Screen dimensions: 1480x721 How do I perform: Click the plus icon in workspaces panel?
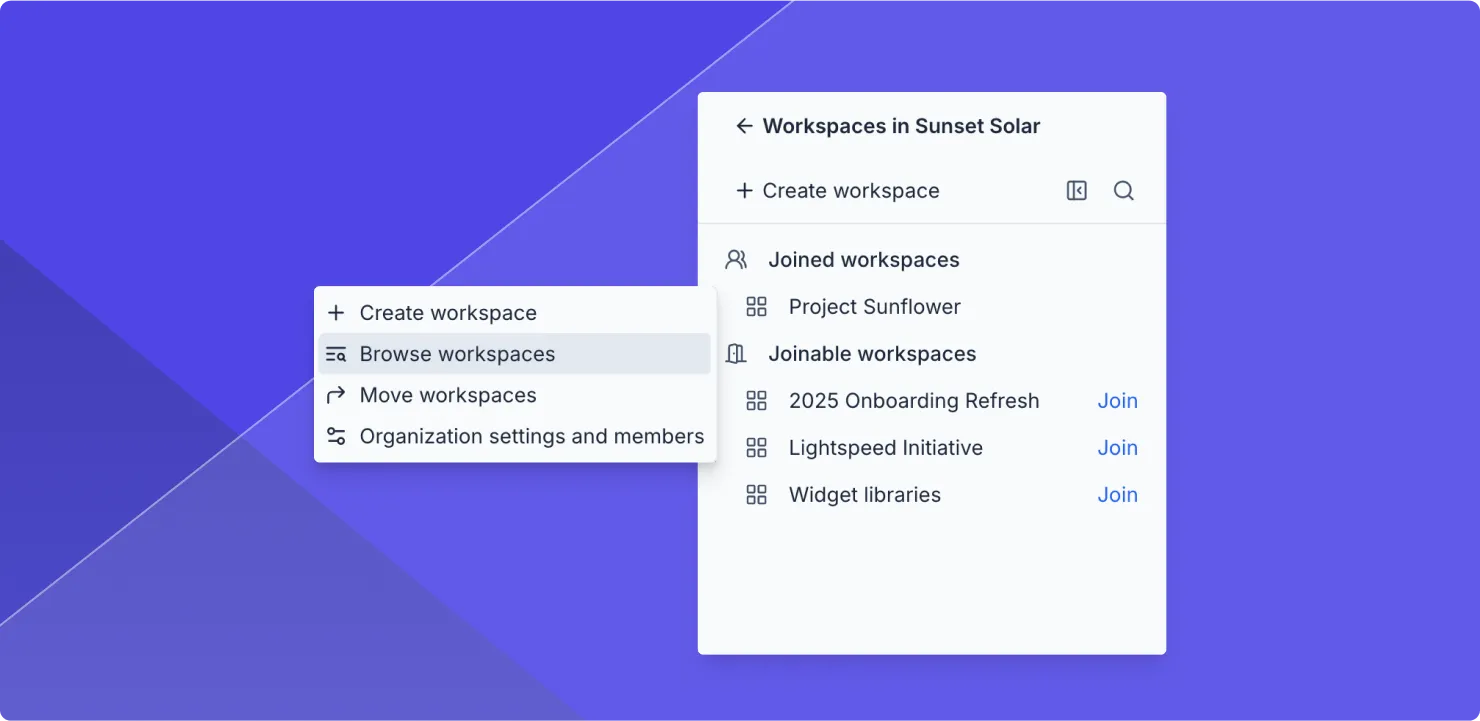click(744, 191)
